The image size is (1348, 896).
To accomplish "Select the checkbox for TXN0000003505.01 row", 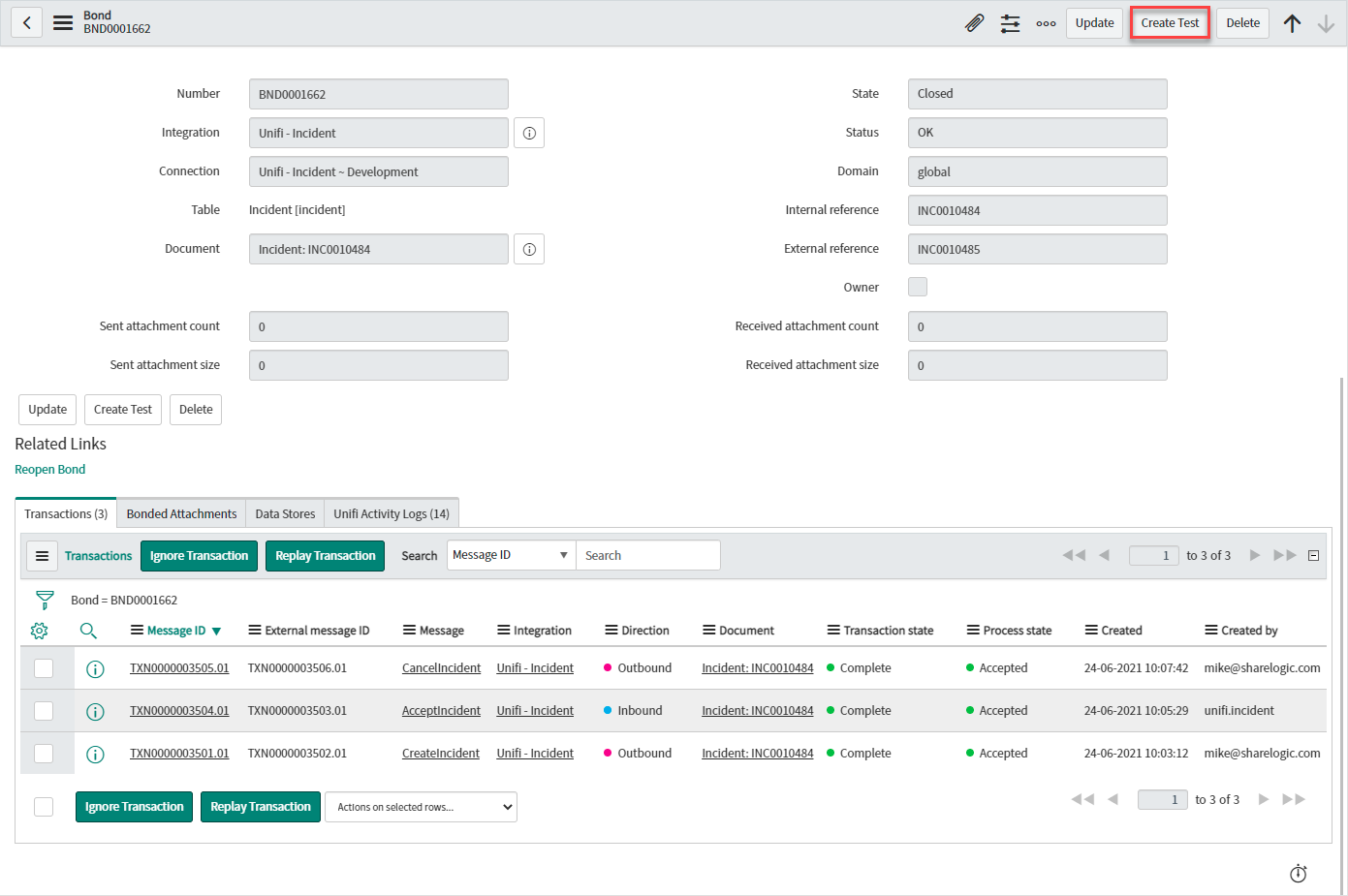I will (44, 668).
